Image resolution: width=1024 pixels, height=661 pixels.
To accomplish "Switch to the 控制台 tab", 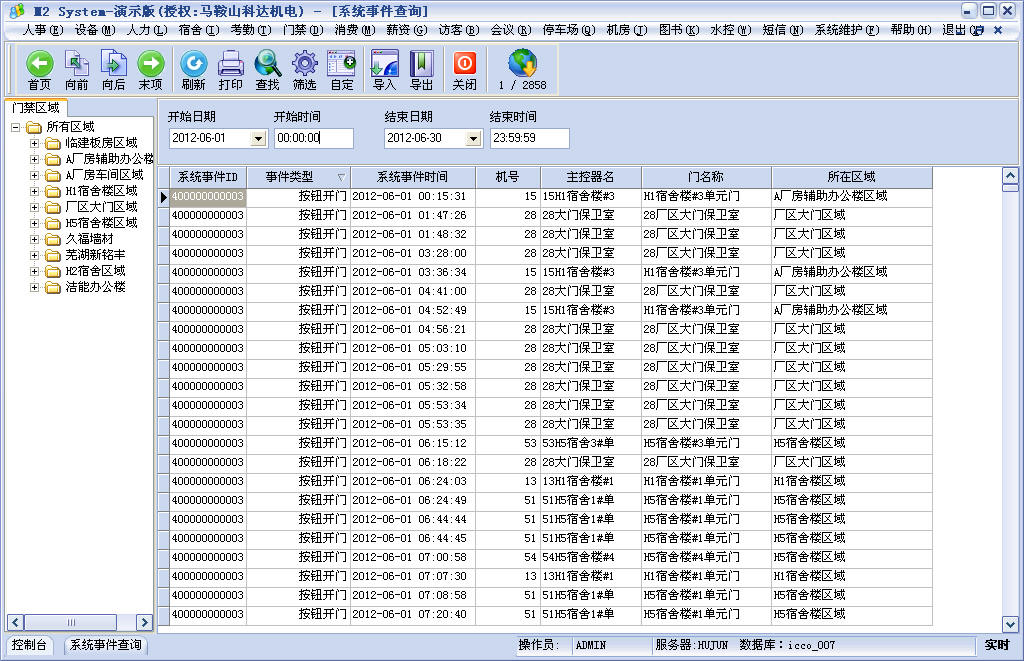I will click(x=29, y=645).
